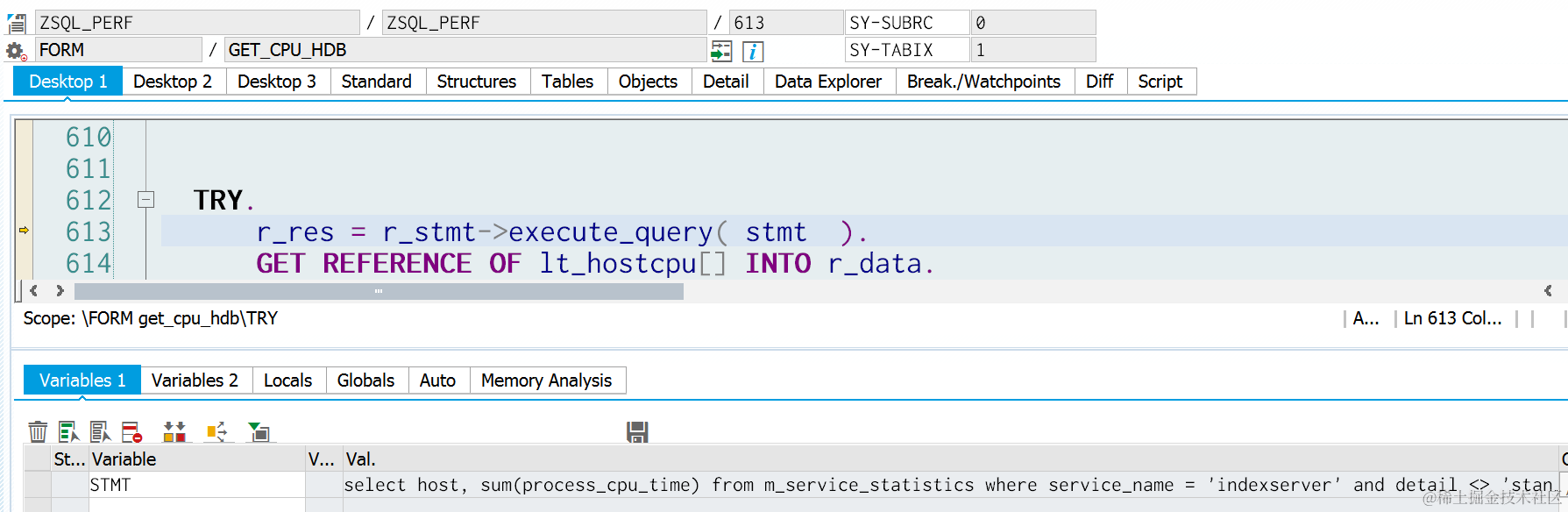The height and width of the screenshot is (512, 1568).
Task: Click the program list icon beside ZSQL_PERF
Action: [x=17, y=23]
